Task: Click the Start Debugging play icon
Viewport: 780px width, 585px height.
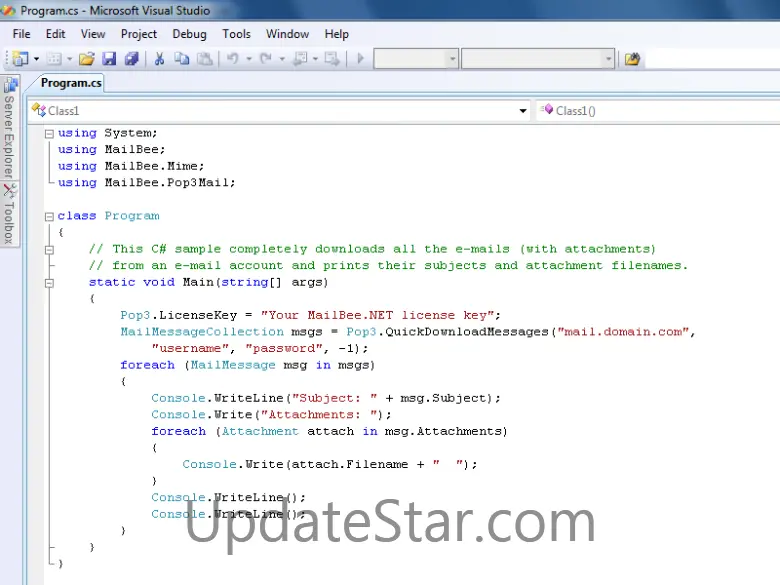Action: pyautogui.click(x=361, y=59)
